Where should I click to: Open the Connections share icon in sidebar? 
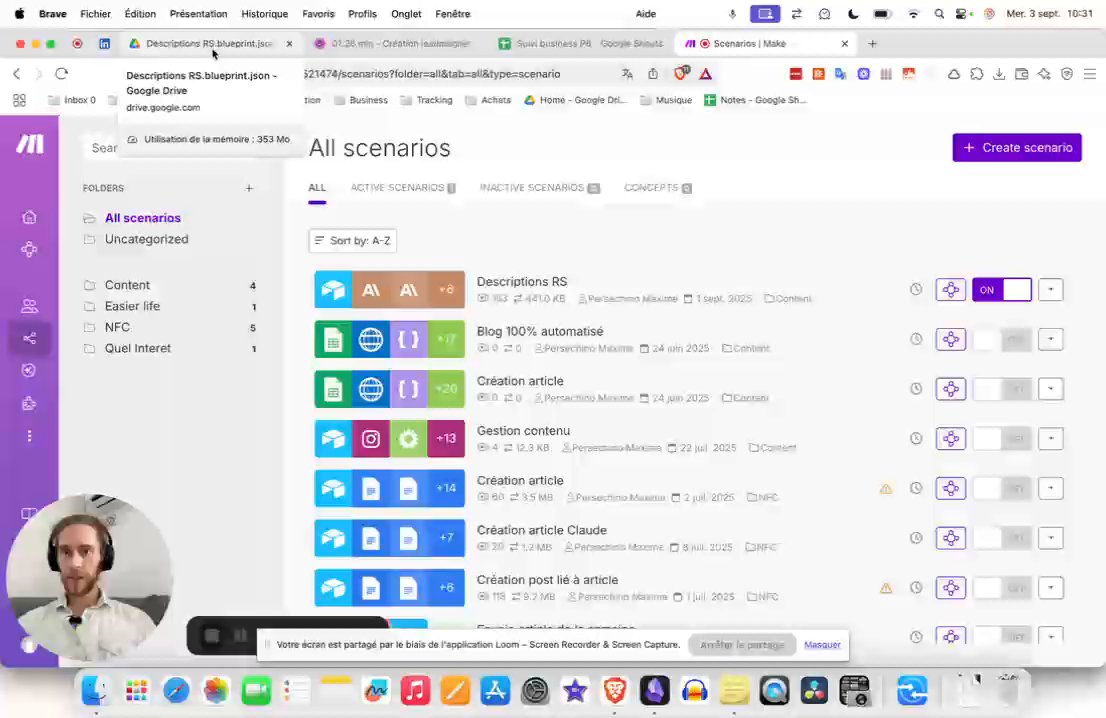29,339
